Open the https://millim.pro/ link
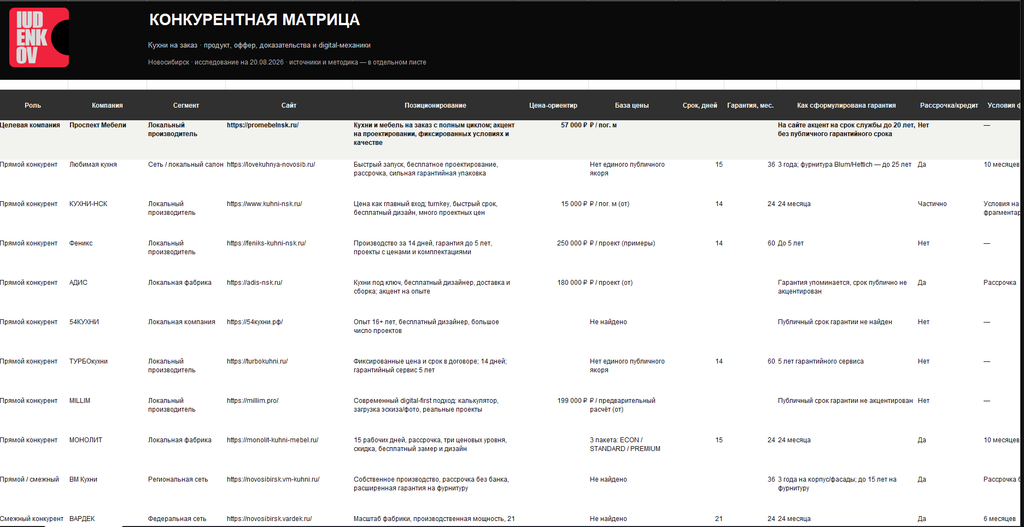1024x527 pixels. click(253, 400)
